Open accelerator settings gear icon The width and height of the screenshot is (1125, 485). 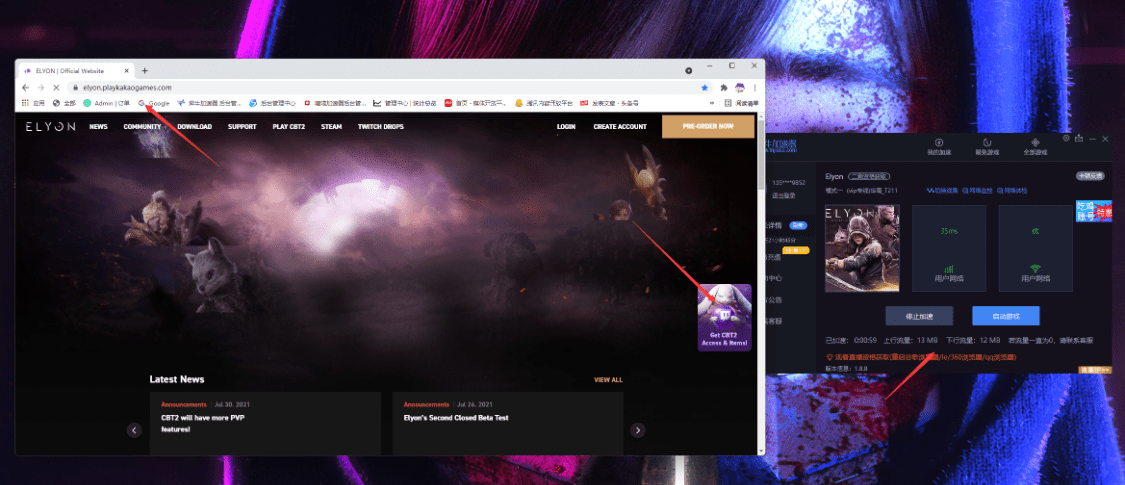tap(1066, 138)
